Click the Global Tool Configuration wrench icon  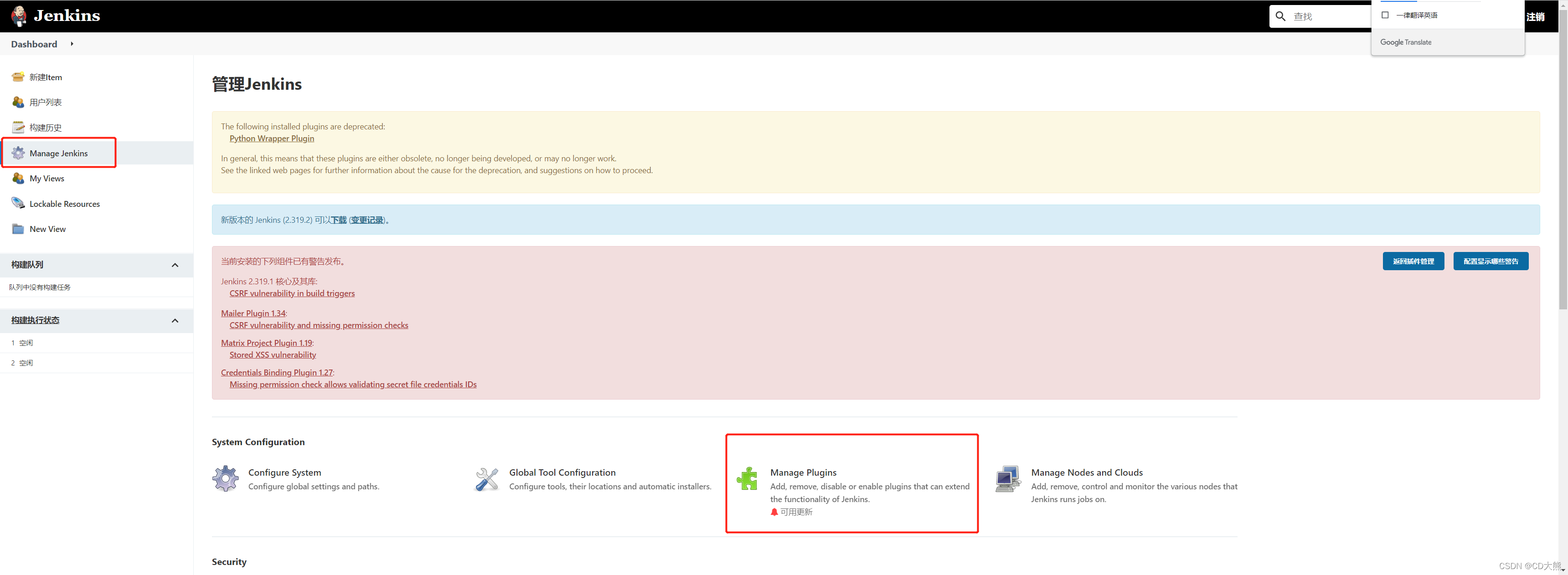click(486, 478)
